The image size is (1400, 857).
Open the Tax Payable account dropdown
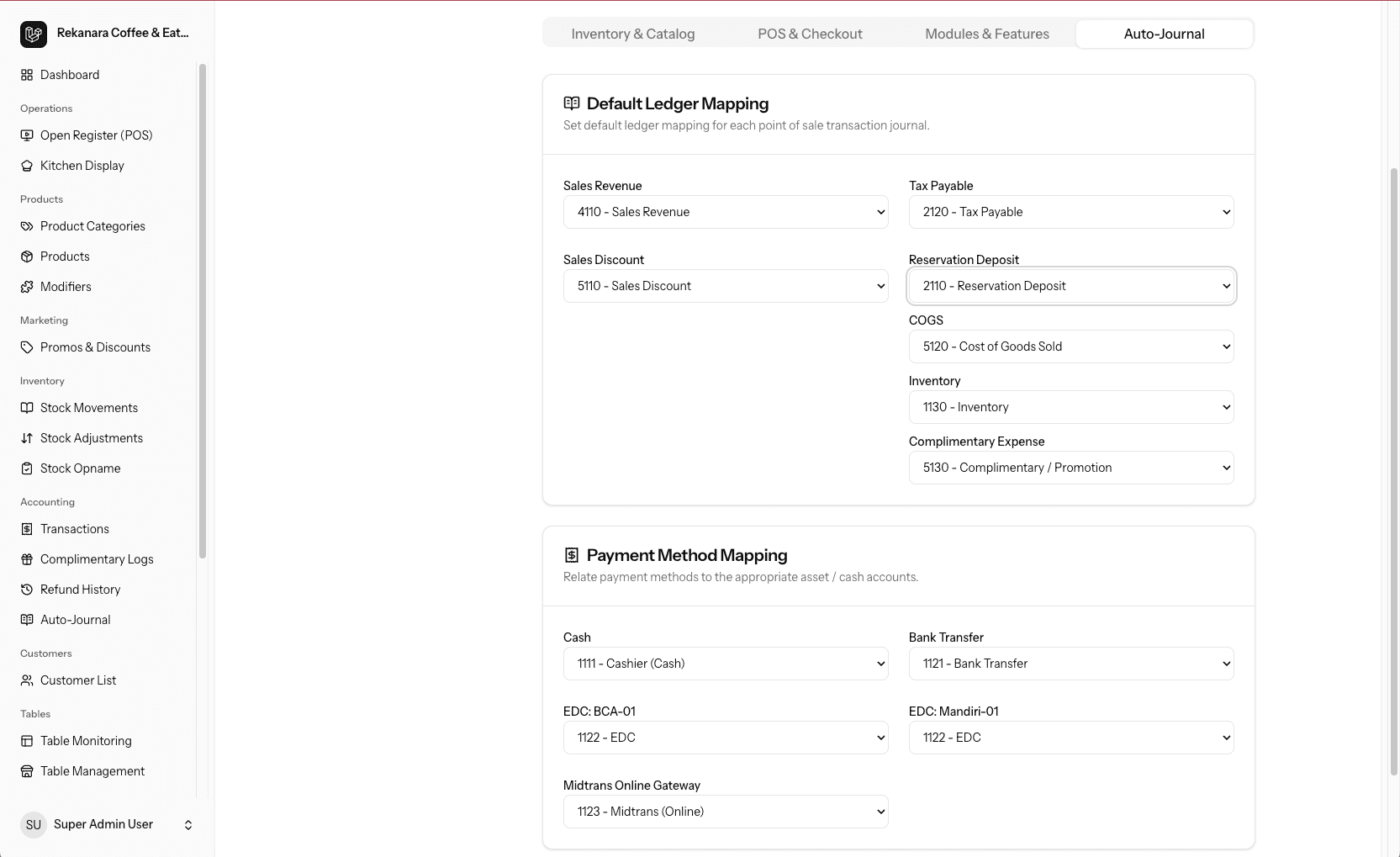(1071, 212)
